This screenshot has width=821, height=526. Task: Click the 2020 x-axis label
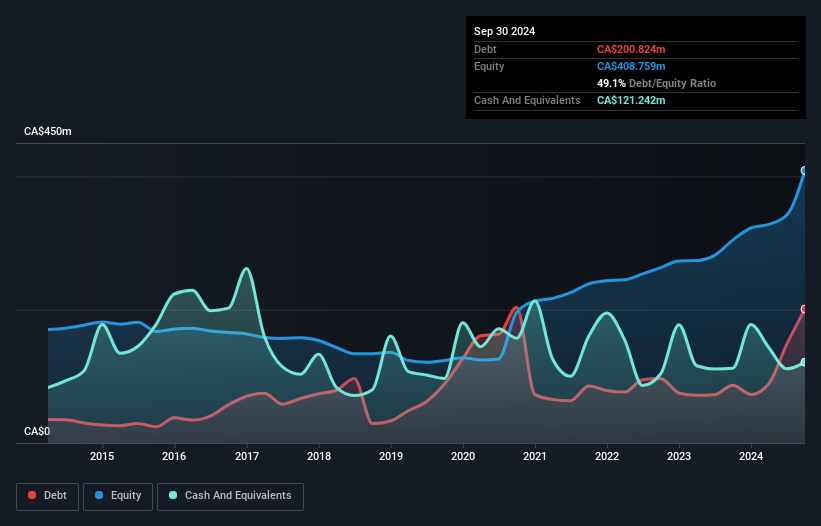(463, 456)
